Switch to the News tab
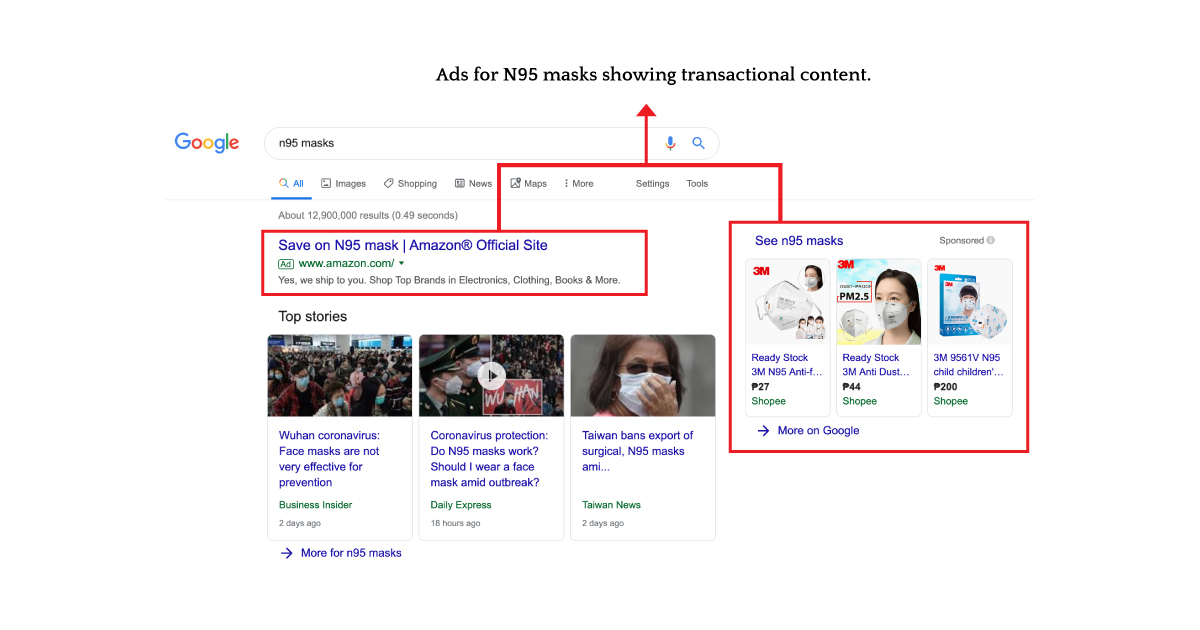 473,184
